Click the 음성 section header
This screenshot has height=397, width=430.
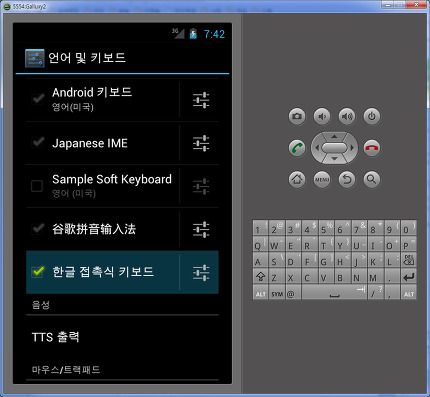point(41,305)
